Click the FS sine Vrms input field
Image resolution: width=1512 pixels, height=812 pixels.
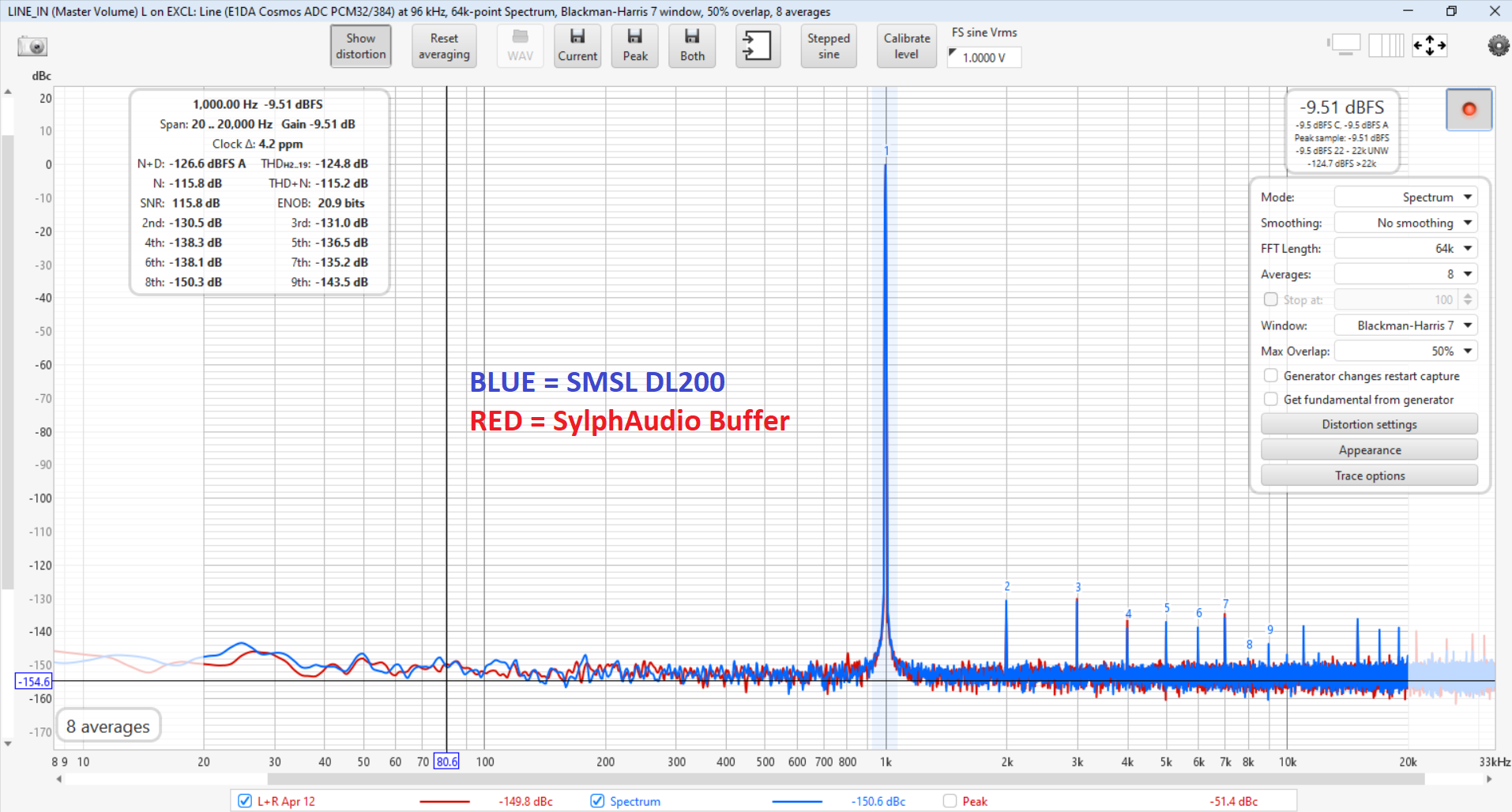pos(984,58)
